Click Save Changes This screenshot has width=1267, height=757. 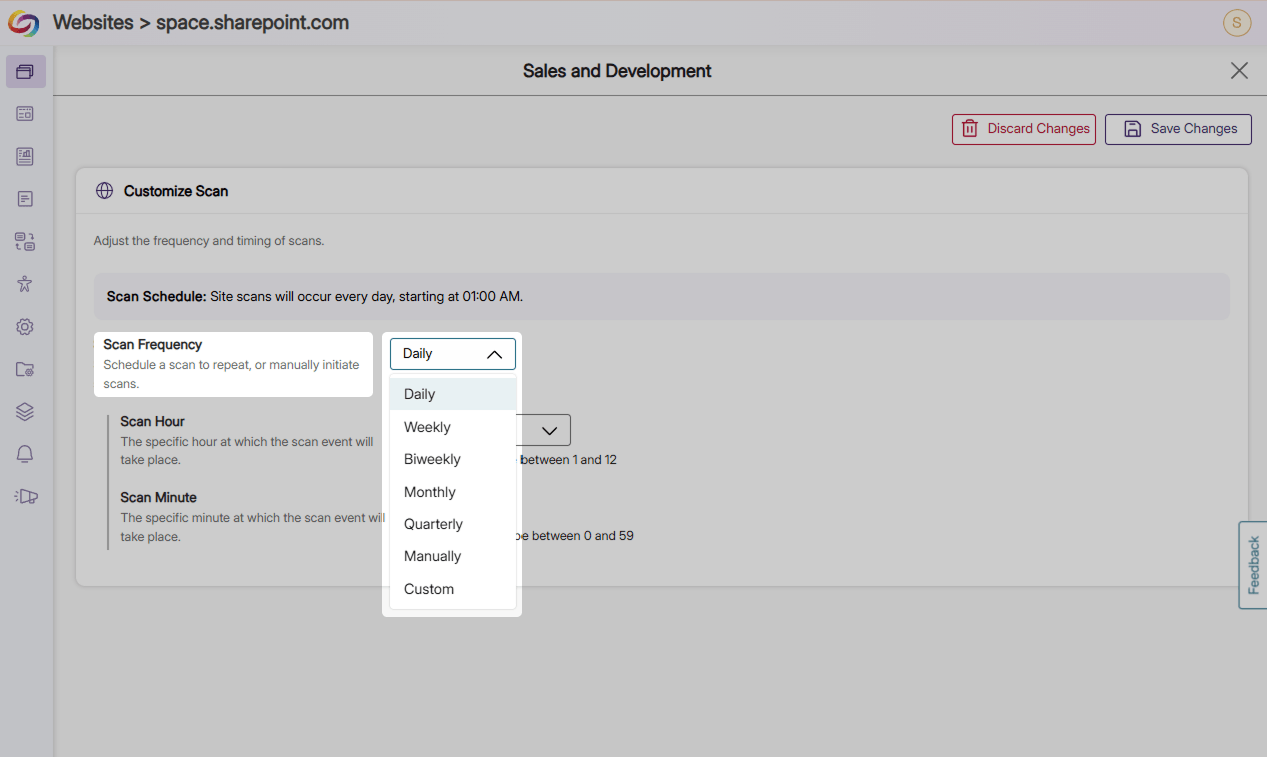click(x=1177, y=128)
